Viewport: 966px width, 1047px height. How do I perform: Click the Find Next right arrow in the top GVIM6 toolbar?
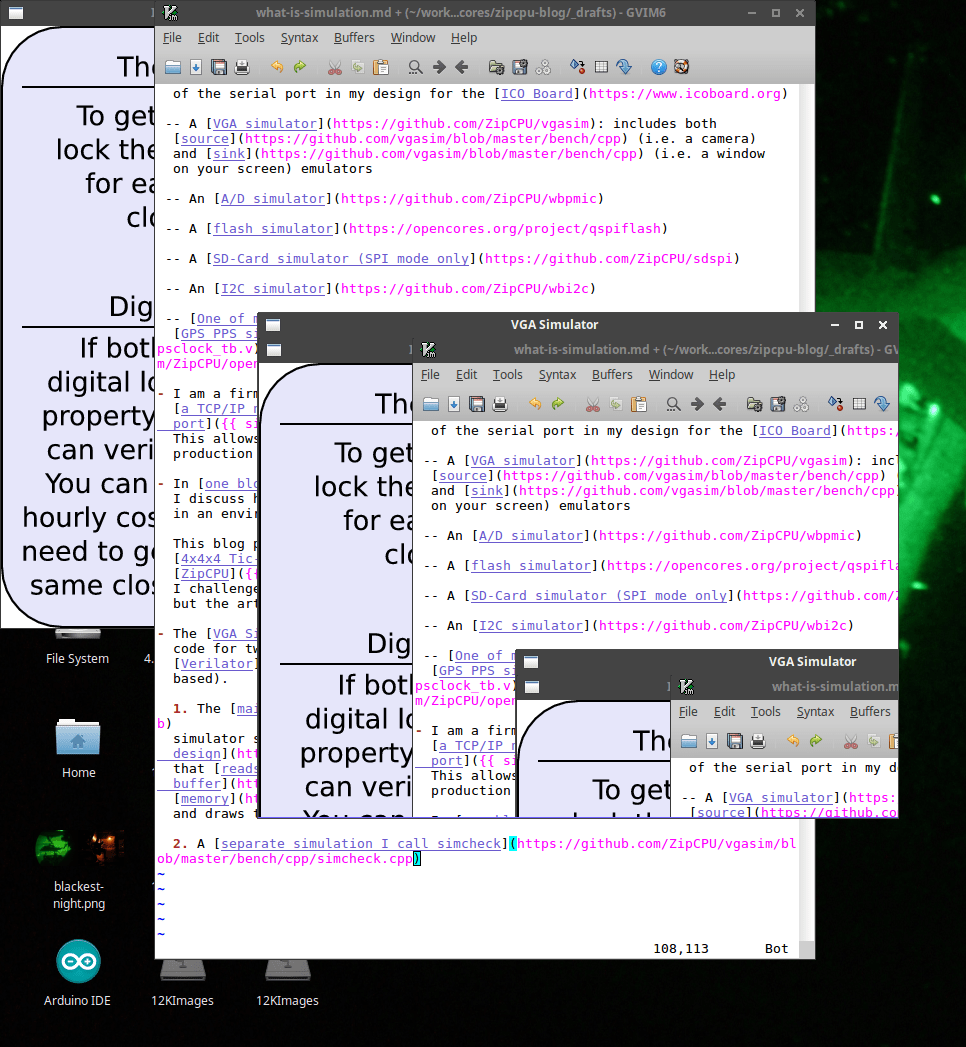439,67
